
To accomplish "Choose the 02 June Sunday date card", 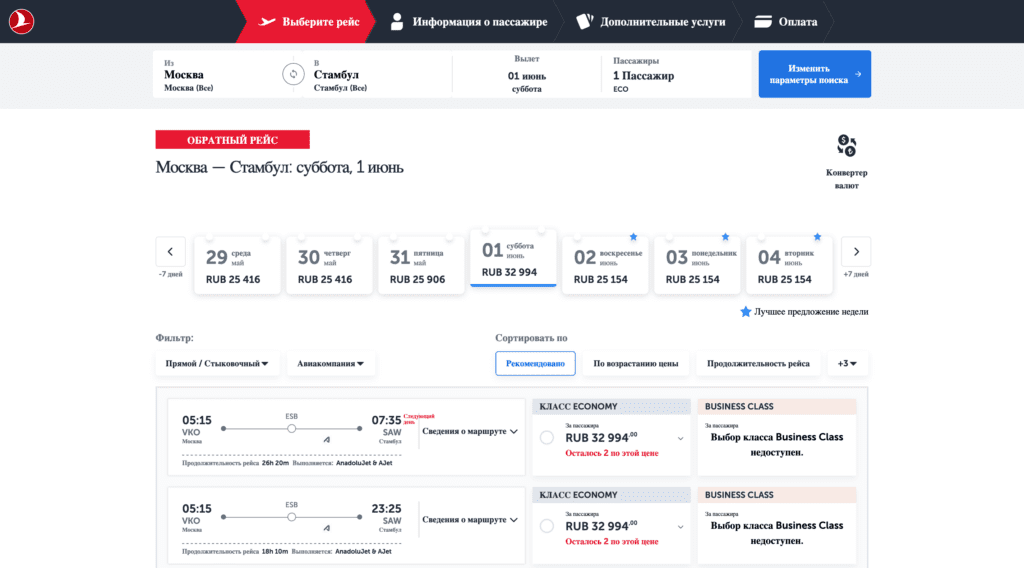I will point(605,266).
